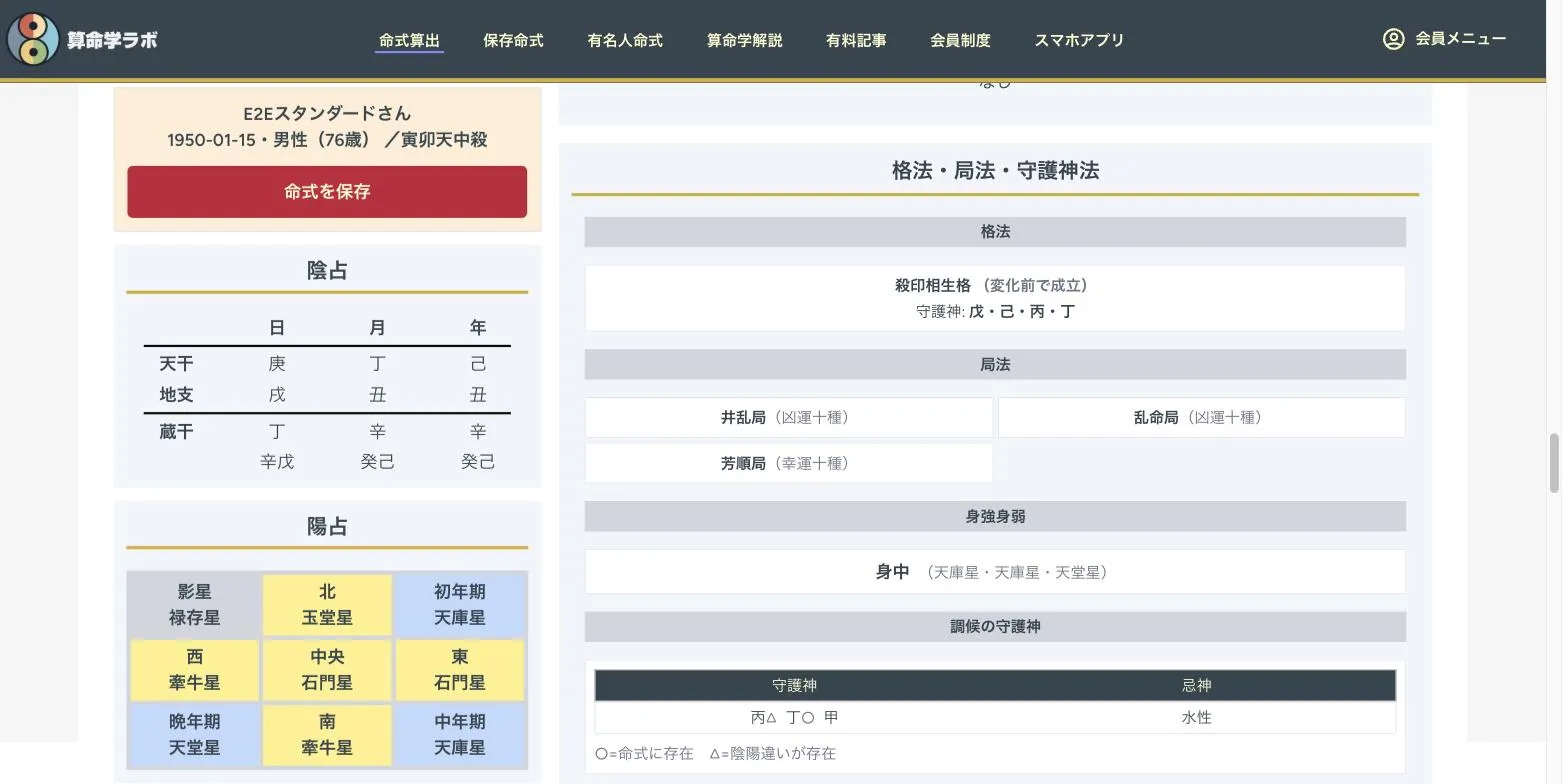Click the 算命学ラボ site title text

112,40
